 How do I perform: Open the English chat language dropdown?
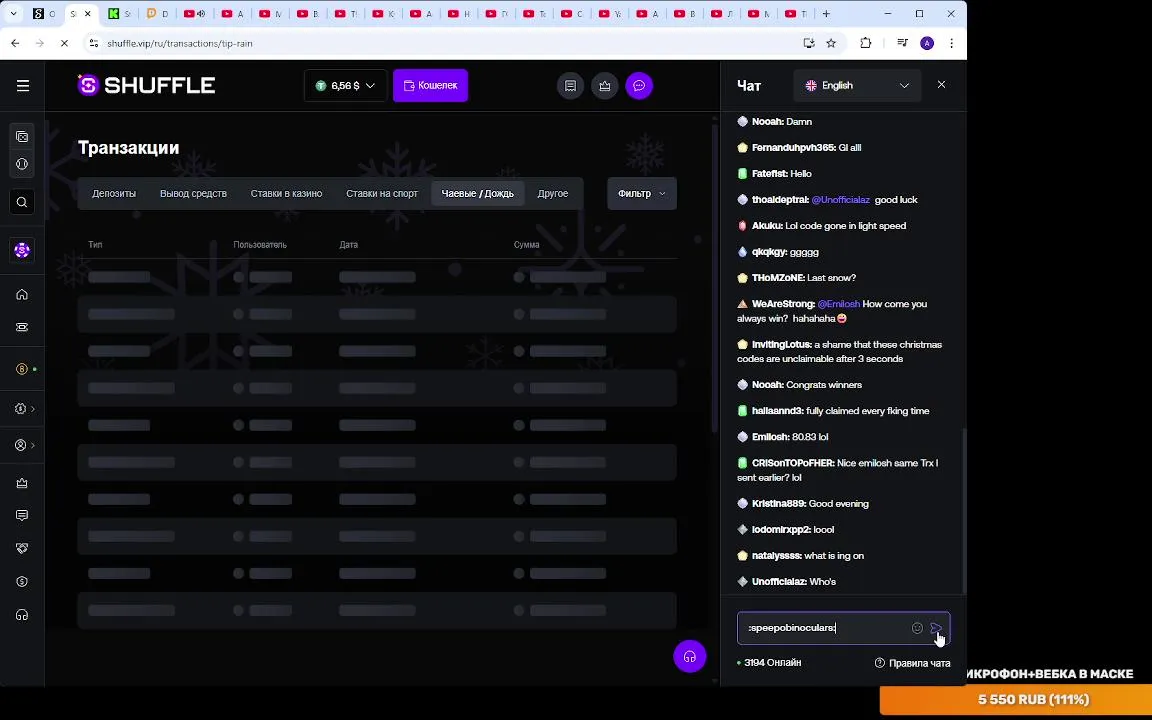click(857, 85)
